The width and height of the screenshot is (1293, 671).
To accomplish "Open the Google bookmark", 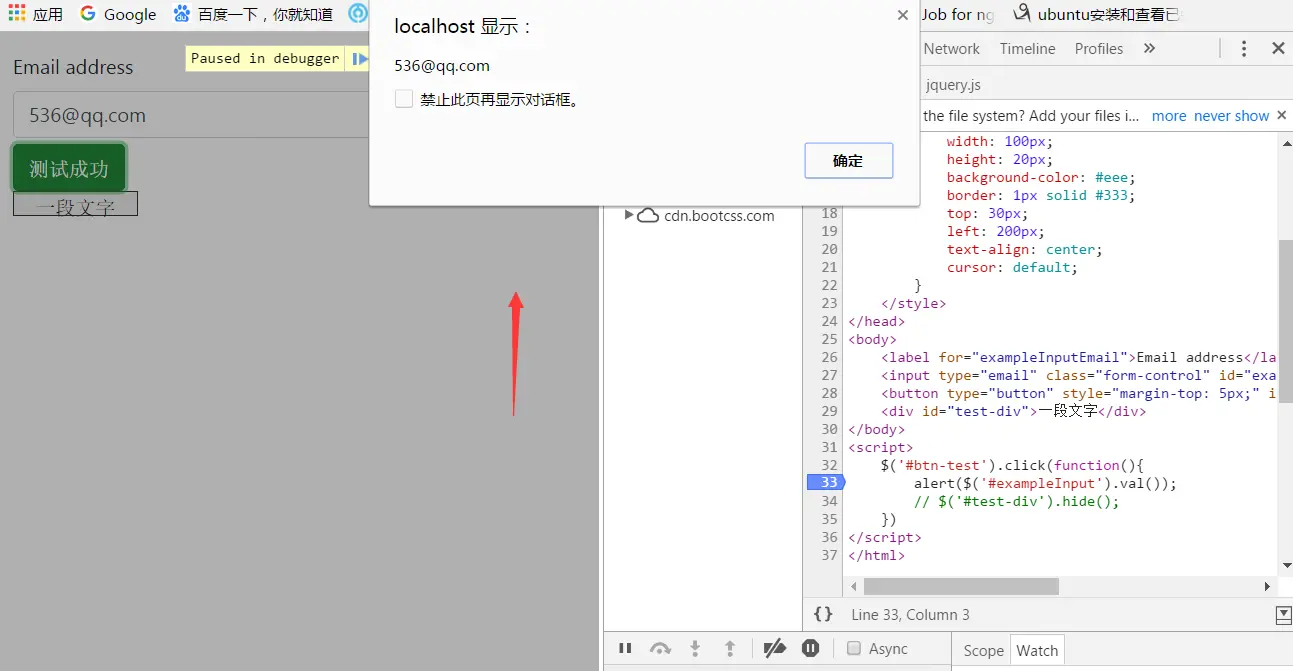I will (x=118, y=14).
